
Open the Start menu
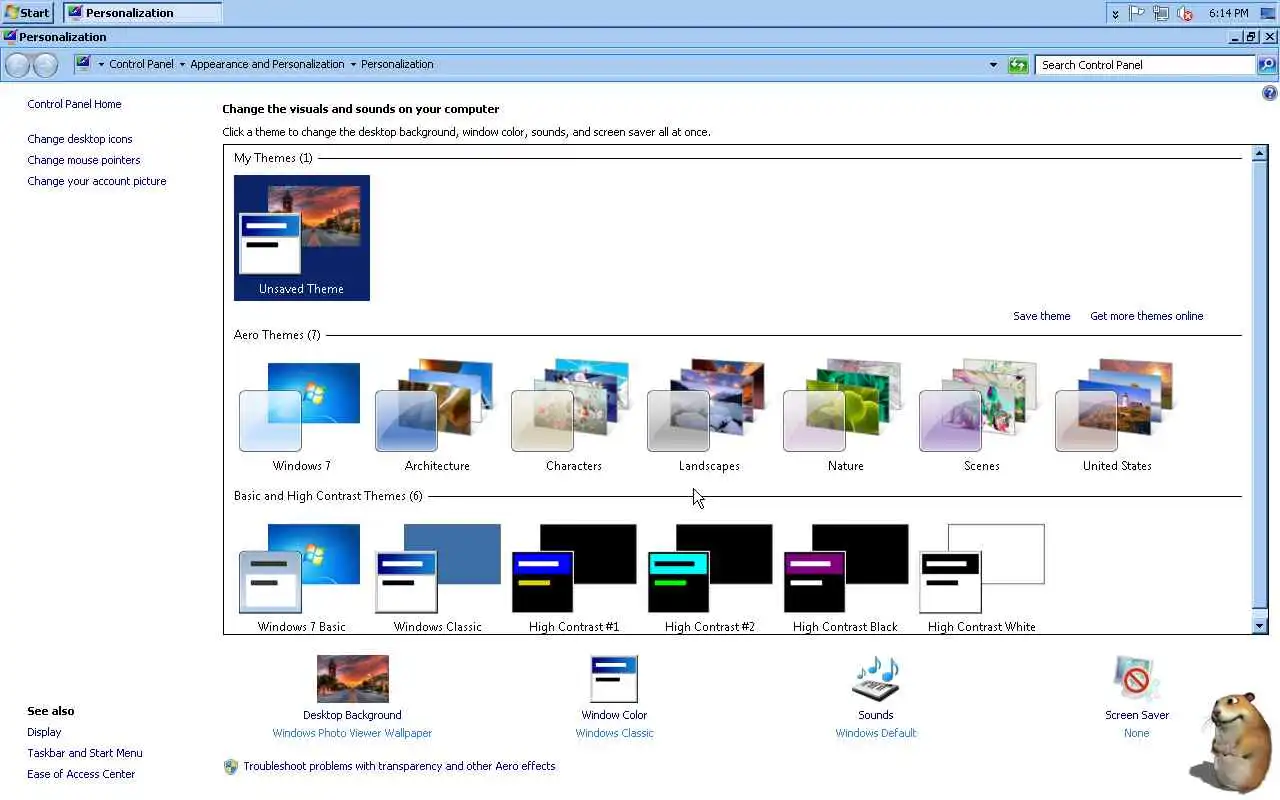pos(27,13)
